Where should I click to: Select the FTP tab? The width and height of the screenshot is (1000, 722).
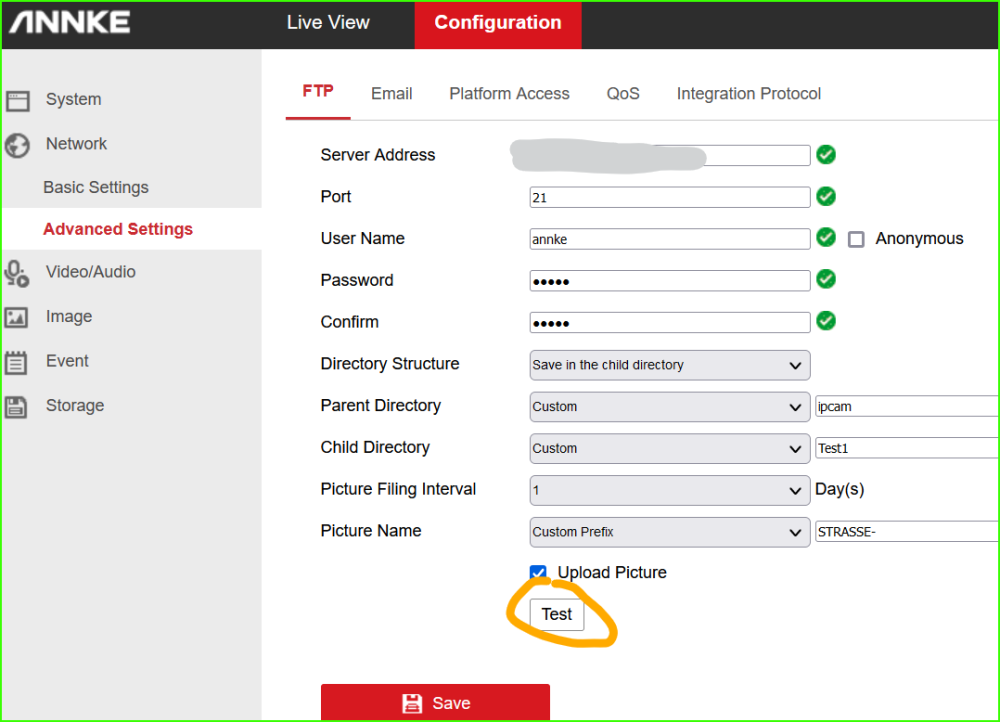point(318,91)
